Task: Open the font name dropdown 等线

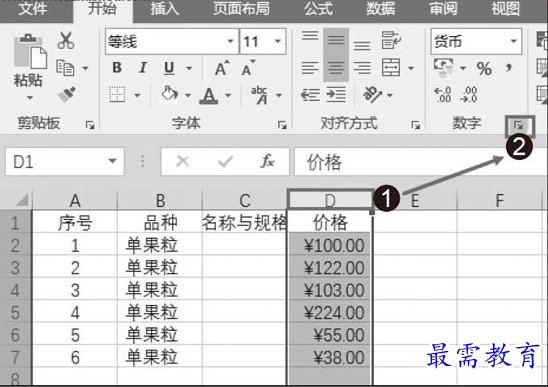Action: click(x=230, y=41)
